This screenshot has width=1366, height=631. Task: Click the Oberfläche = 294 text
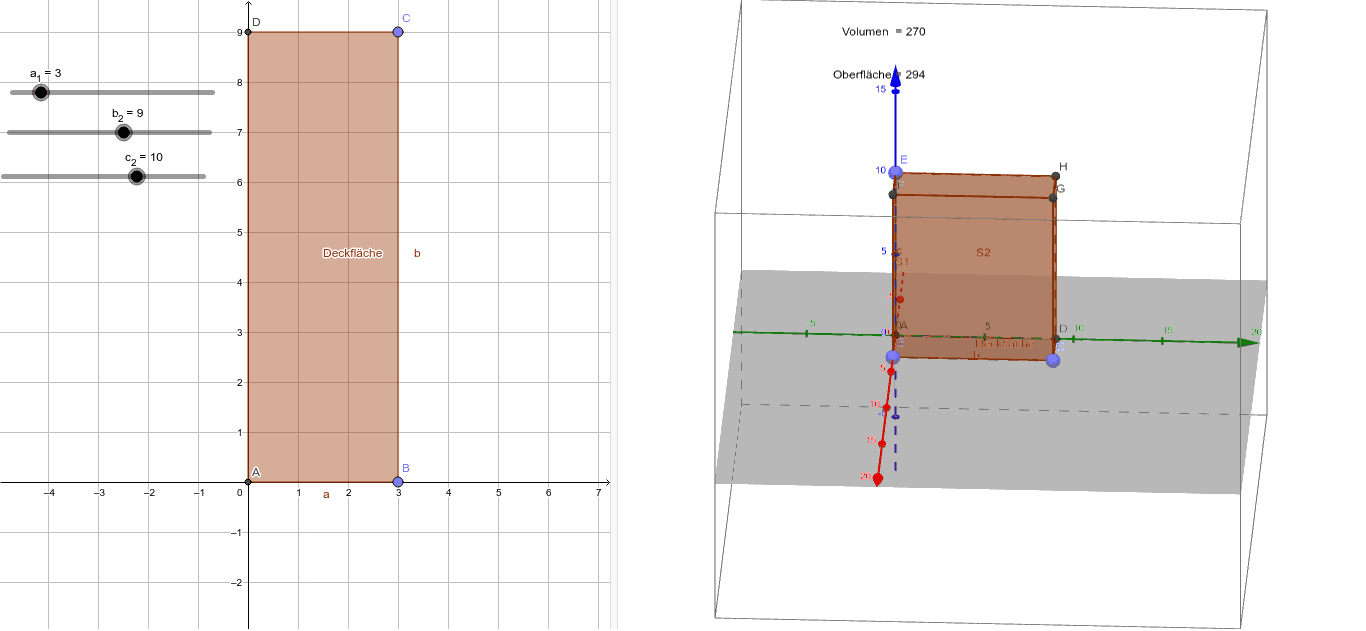(x=878, y=74)
